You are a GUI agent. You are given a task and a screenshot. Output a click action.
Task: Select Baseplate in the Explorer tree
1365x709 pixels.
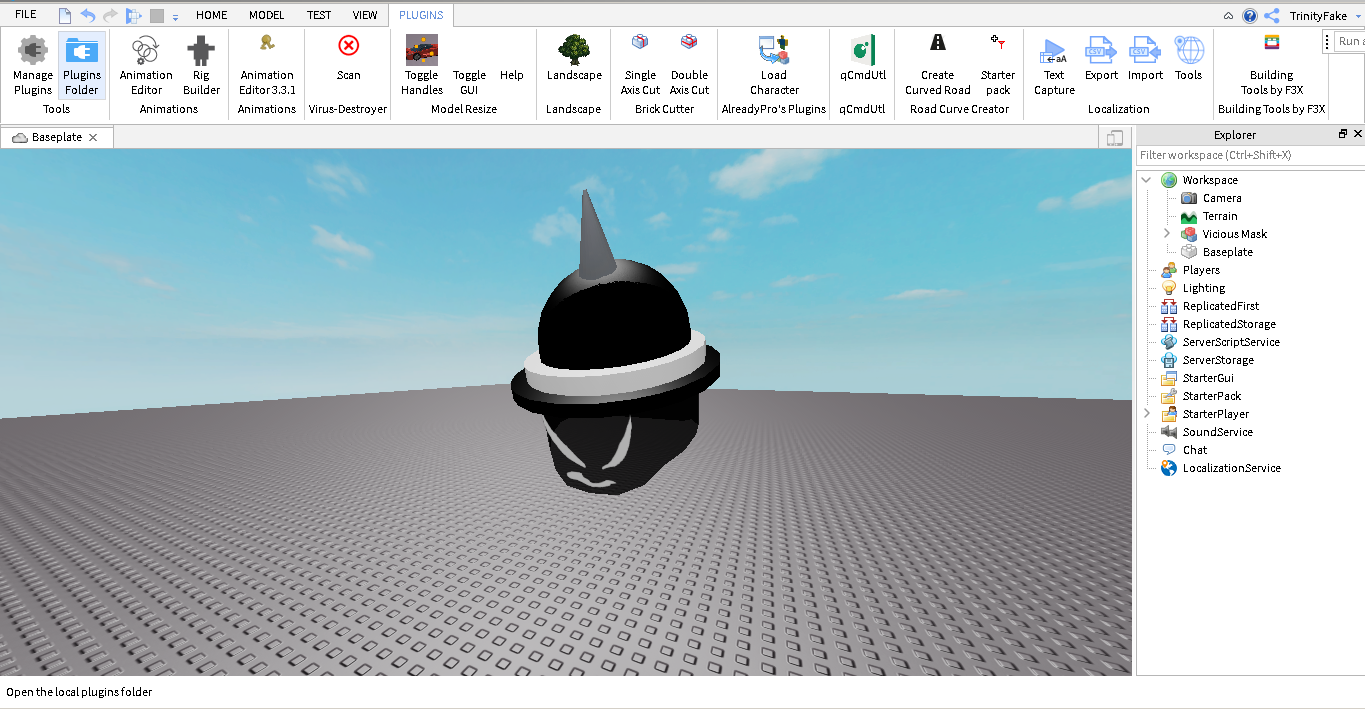point(1227,252)
